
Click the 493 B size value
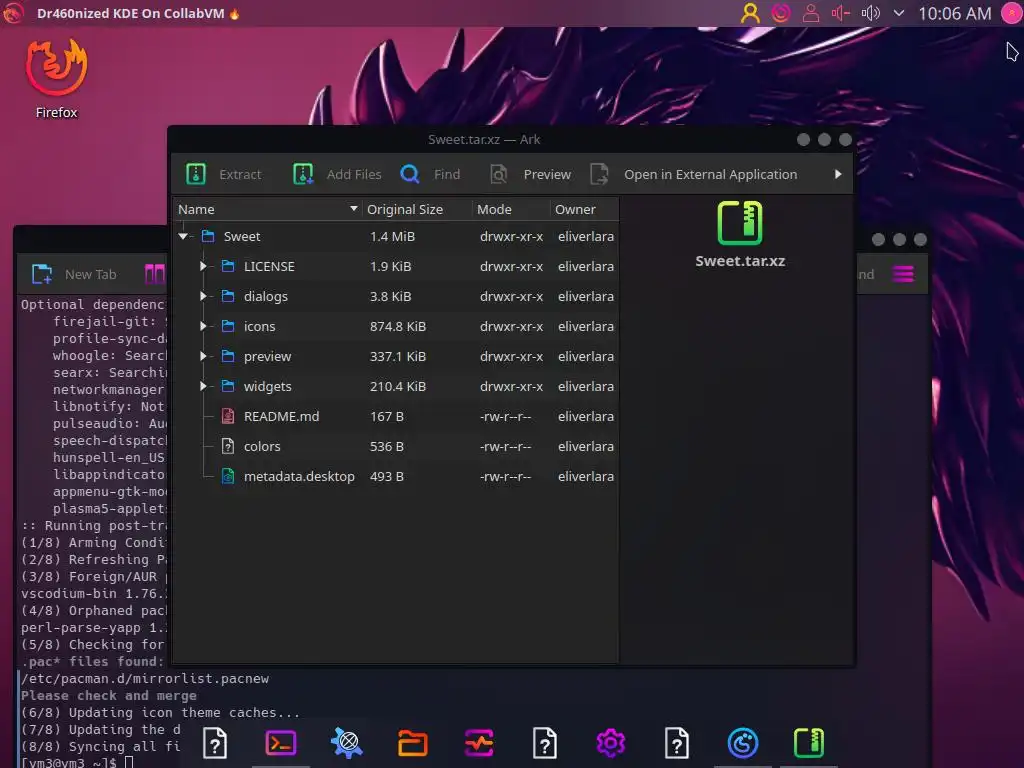click(387, 477)
